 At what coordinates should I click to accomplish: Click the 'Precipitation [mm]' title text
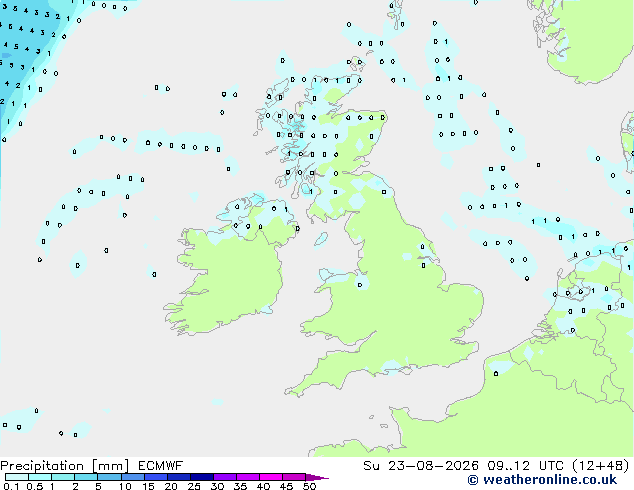pos(65,466)
